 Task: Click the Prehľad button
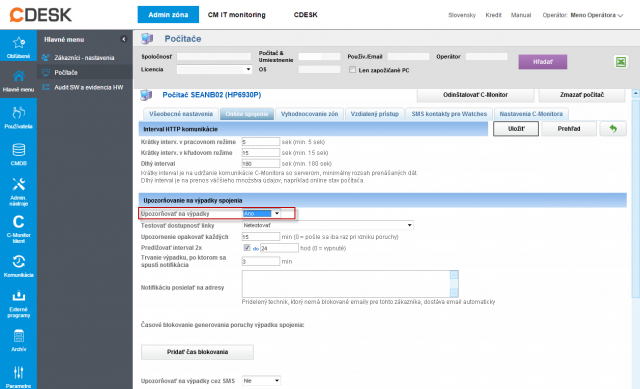tap(569, 129)
